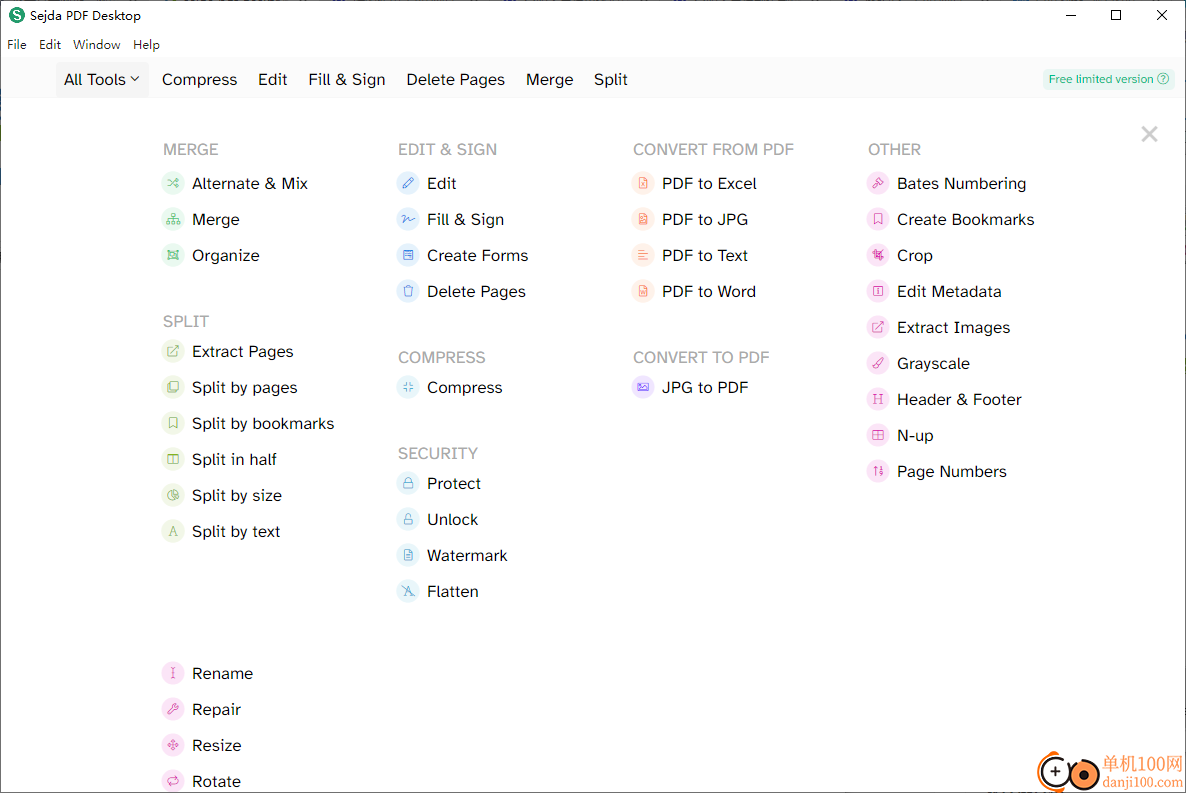Click the pink Crop tool icon
1186x793 pixels.
tap(878, 255)
